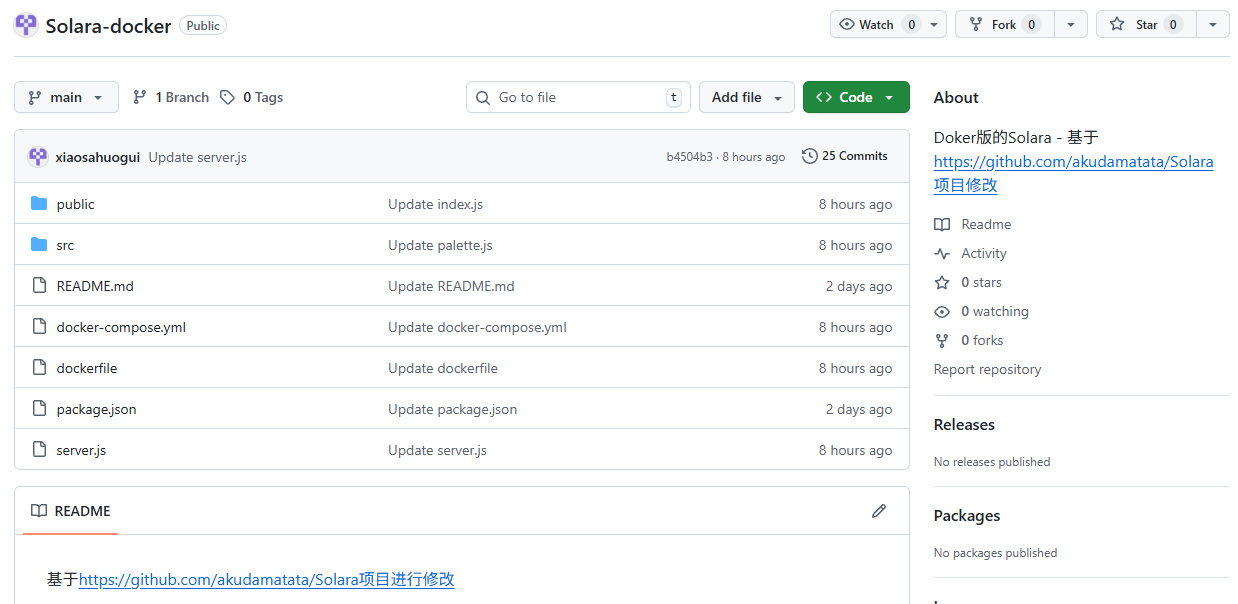This screenshot has height=604, width=1238.
Task: Select the README tab
Action: coord(71,511)
